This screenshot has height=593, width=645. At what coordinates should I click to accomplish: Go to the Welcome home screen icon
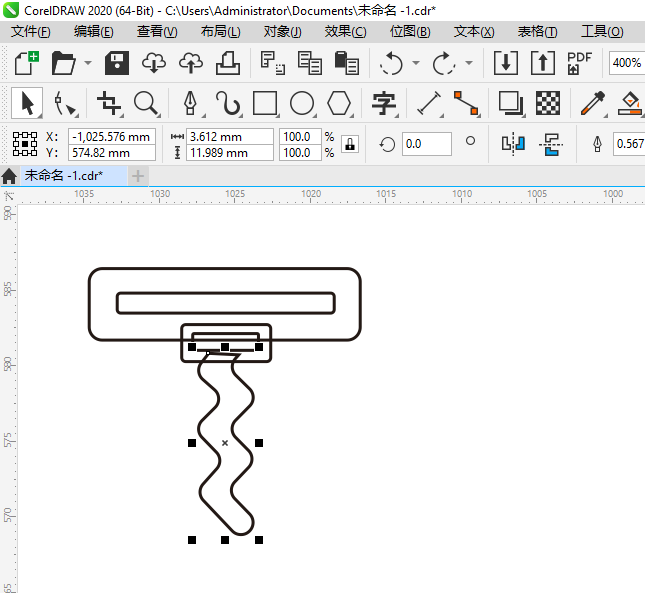click(9, 176)
